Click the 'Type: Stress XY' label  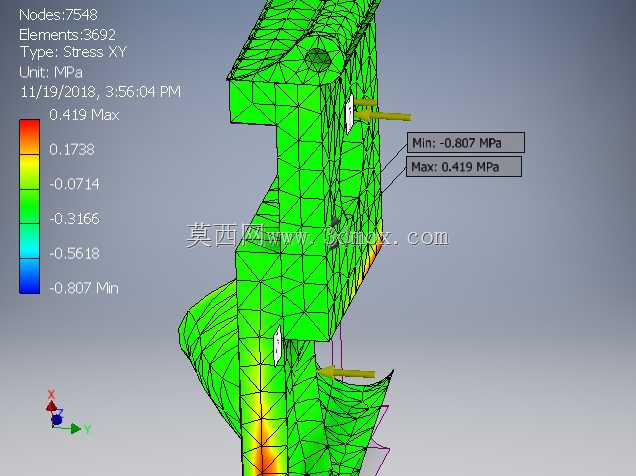[73, 52]
